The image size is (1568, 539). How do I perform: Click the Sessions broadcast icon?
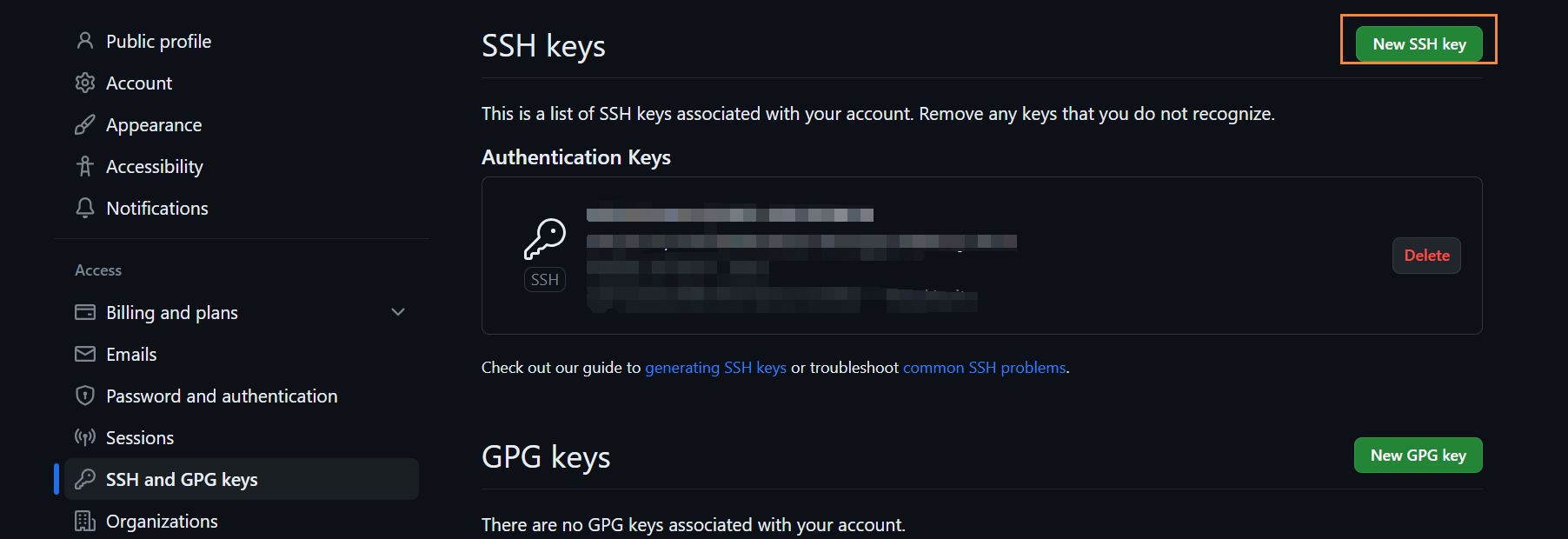click(85, 437)
